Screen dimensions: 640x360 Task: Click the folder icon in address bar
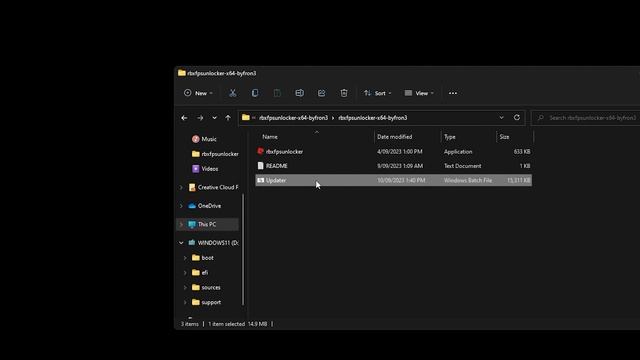(x=245, y=118)
